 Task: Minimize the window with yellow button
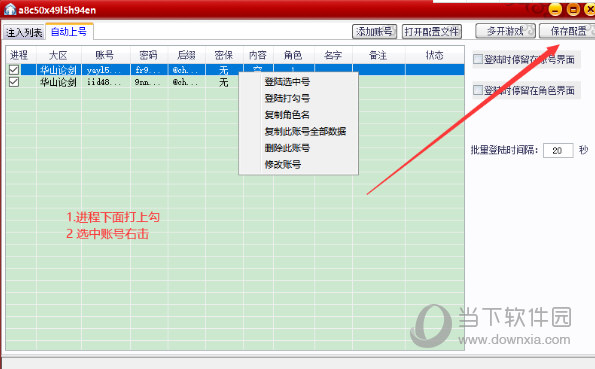tap(555, 9)
